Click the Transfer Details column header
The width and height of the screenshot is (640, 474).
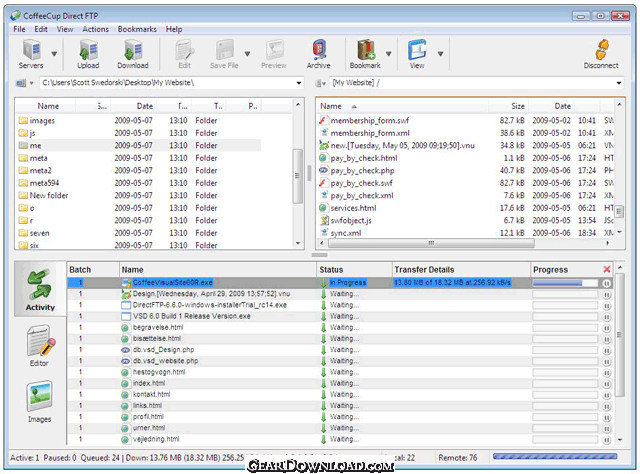pyautogui.click(x=461, y=269)
